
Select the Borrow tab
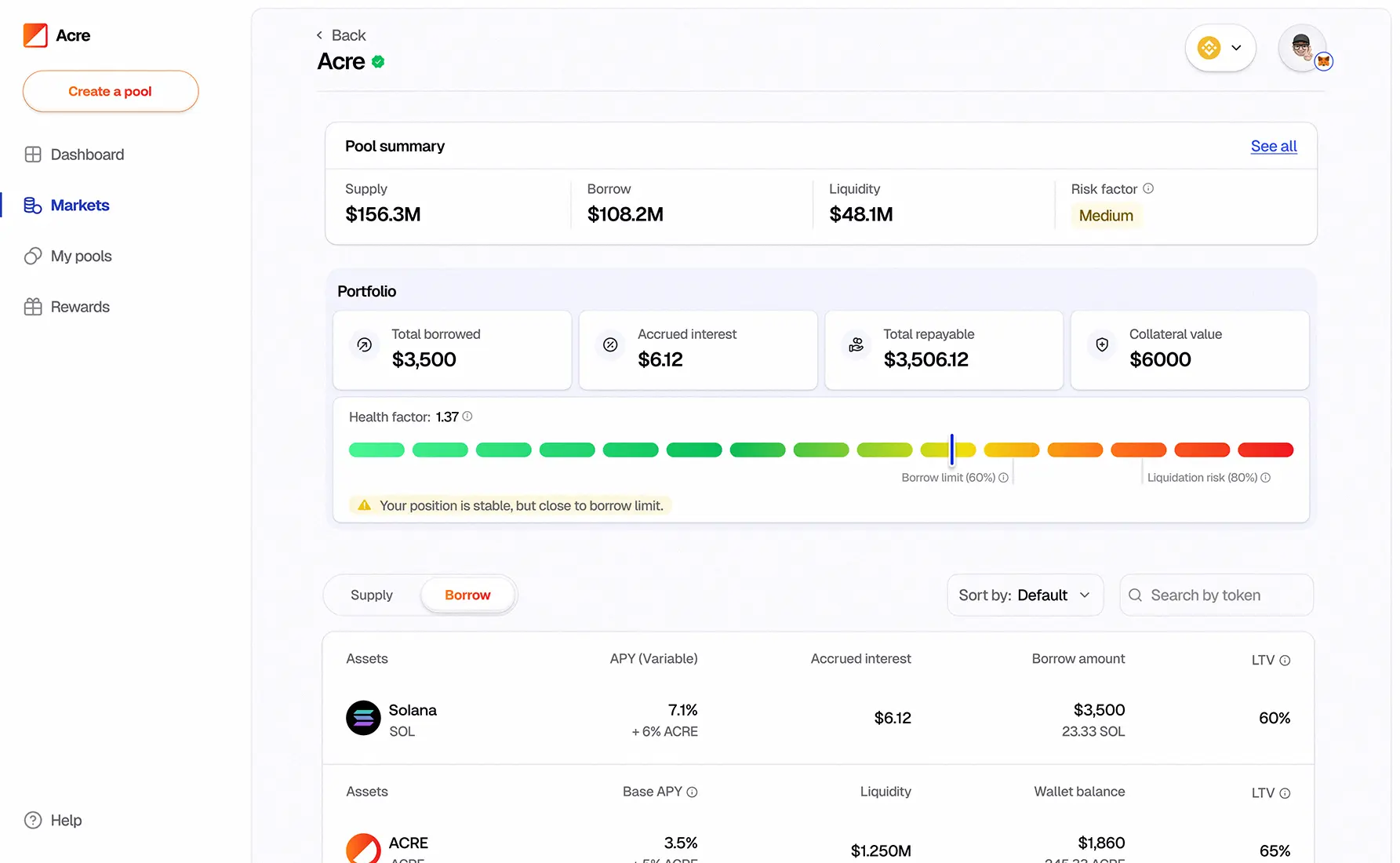coord(467,595)
